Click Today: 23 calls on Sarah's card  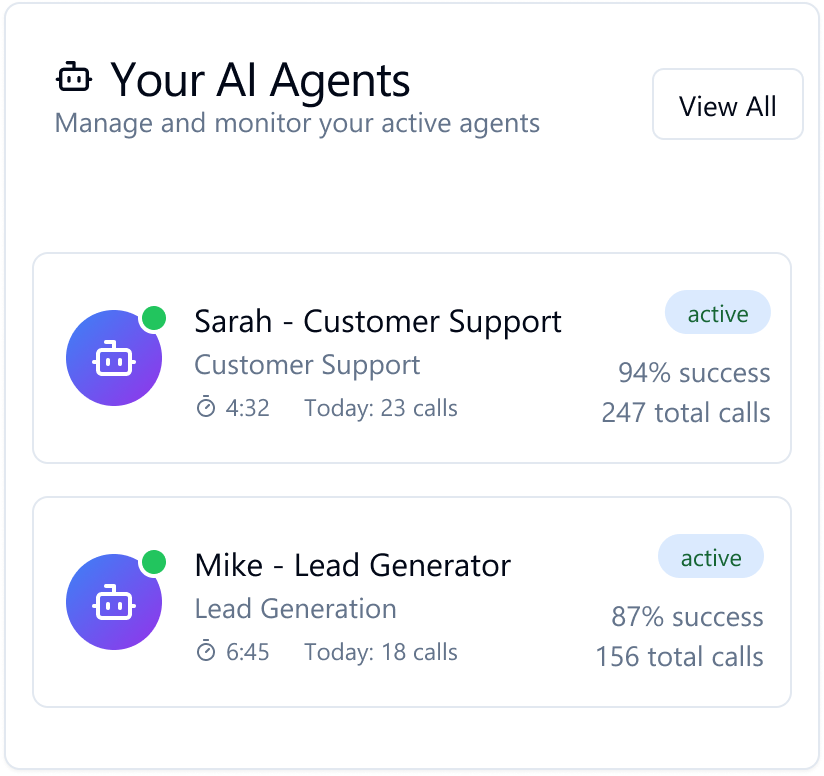(381, 408)
